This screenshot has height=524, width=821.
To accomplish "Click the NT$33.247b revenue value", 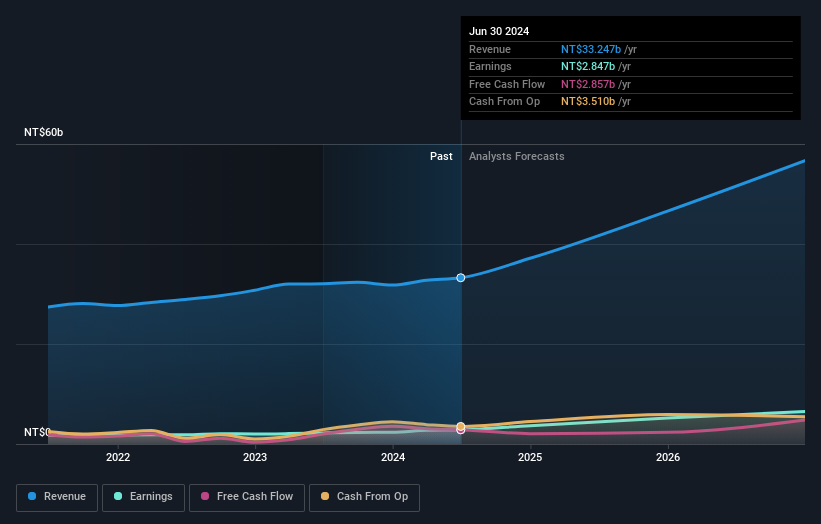I will point(591,49).
